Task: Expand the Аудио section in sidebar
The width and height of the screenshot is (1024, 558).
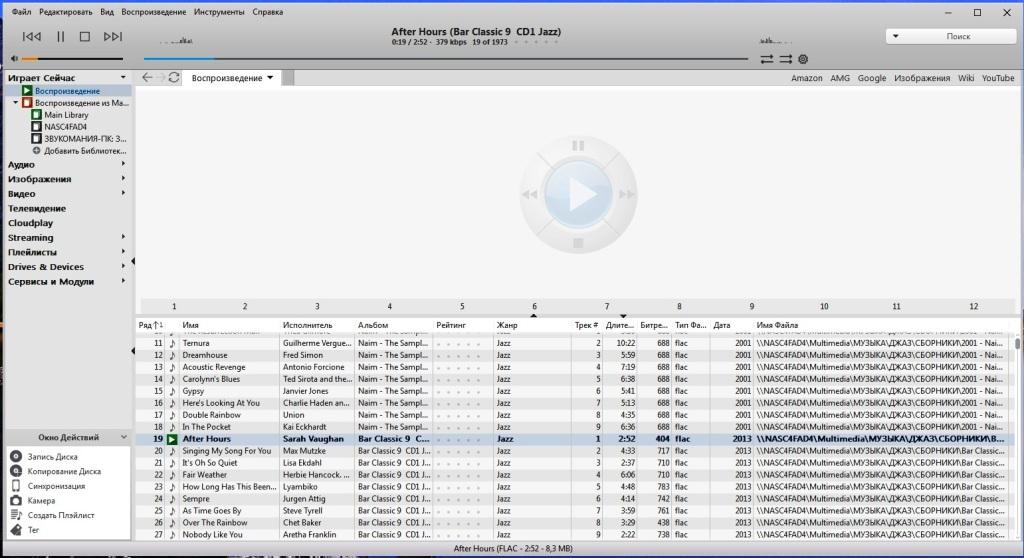Action: point(21,164)
